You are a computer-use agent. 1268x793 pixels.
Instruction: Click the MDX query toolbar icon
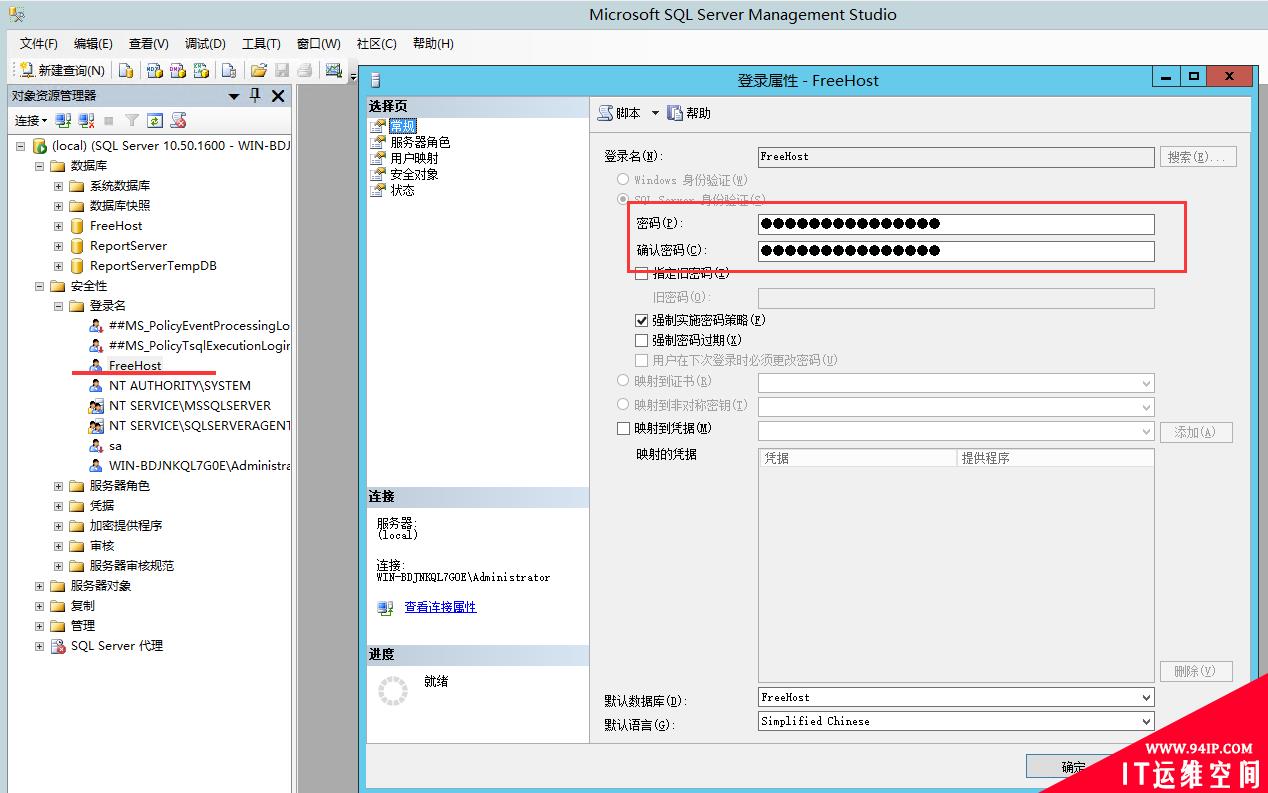pyautogui.click(x=154, y=70)
